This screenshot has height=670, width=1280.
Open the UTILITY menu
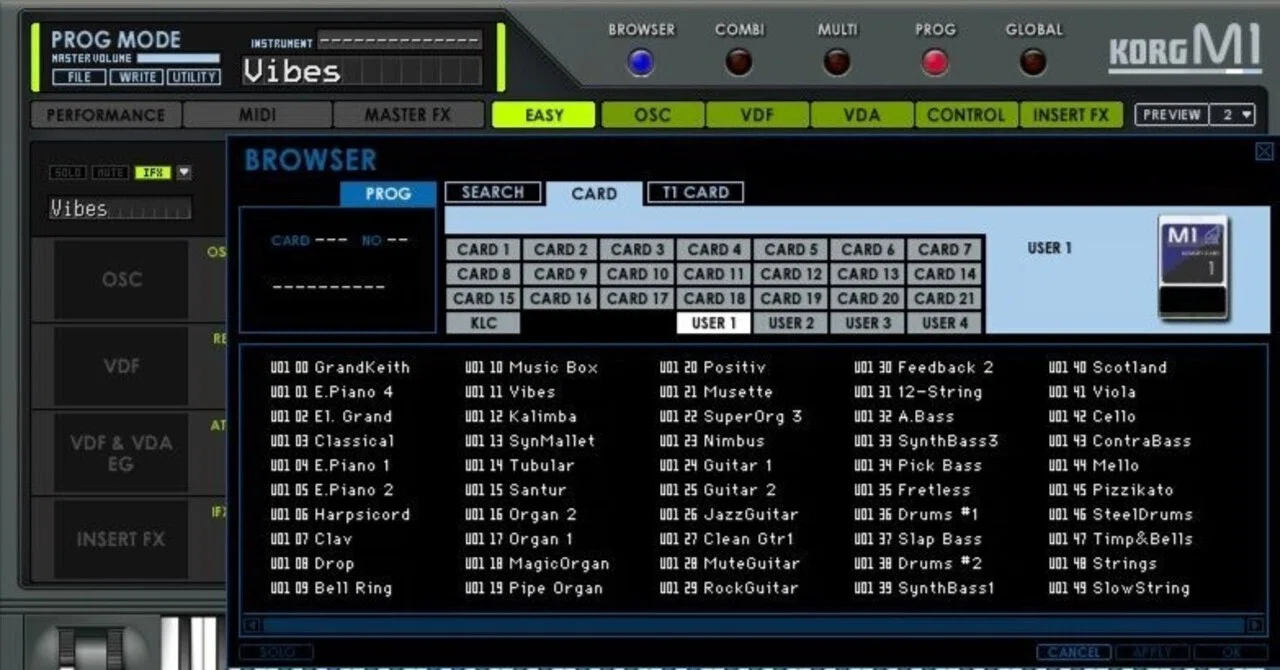coord(193,77)
